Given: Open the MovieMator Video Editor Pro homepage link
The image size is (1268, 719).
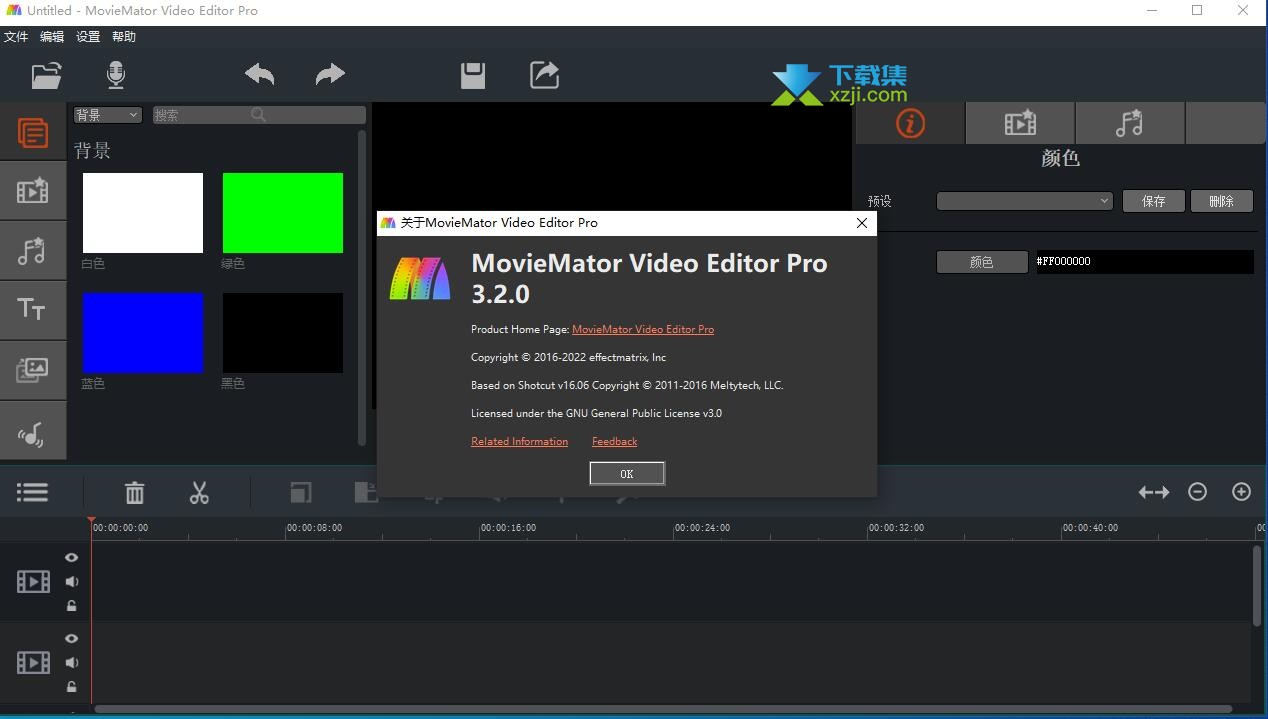Looking at the screenshot, I should point(643,329).
